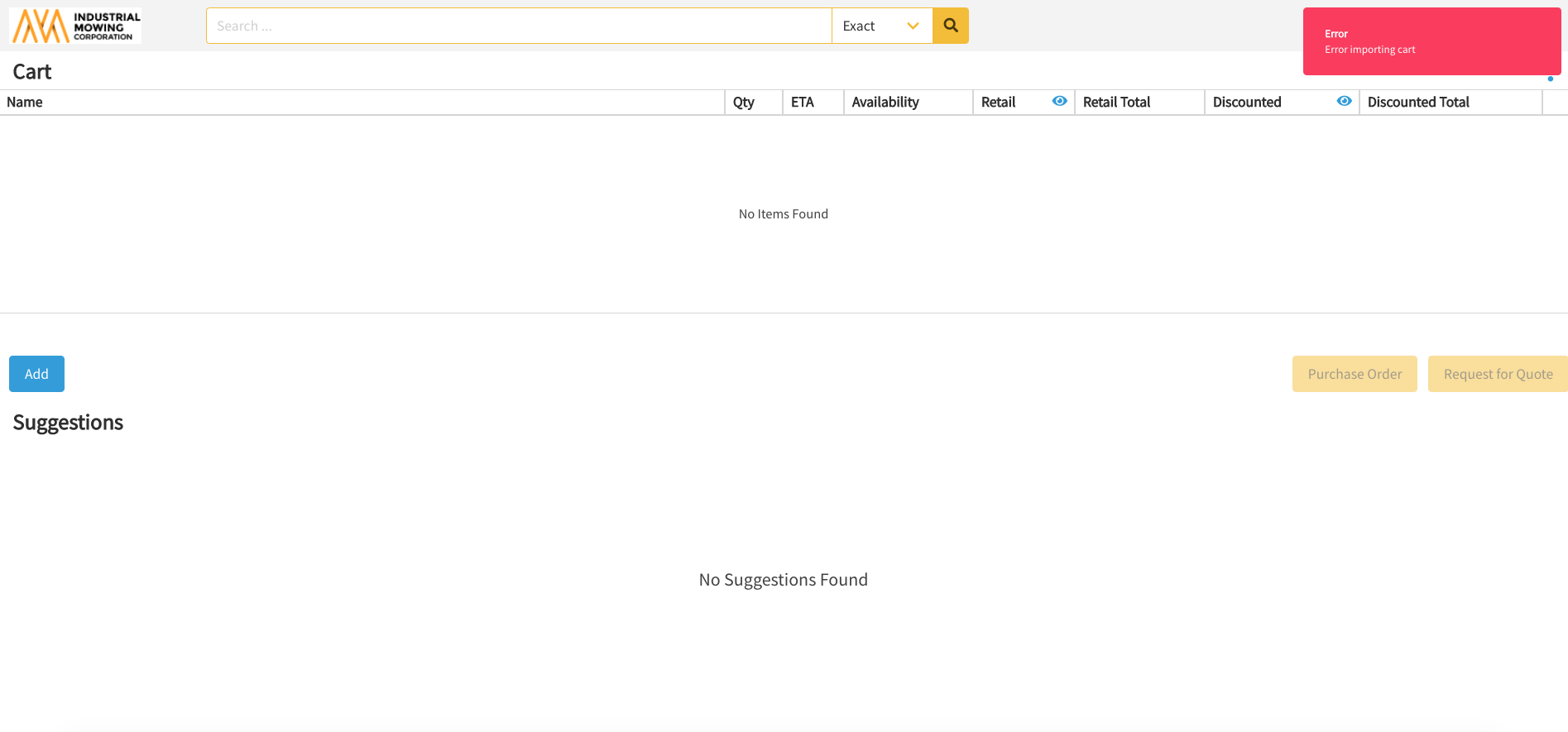Screen dimensions: 1568x732
Task: Click the No Items Found message
Action: (783, 214)
